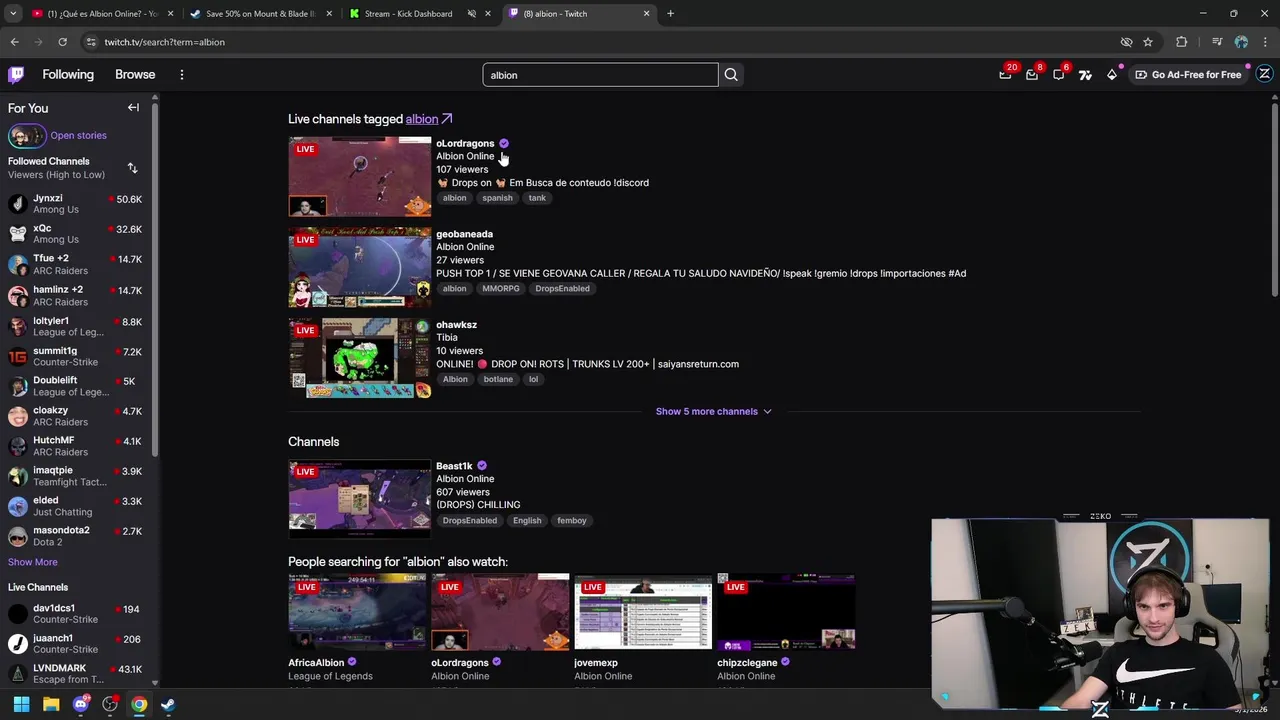The image size is (1280, 720).
Task: Change followed channels sort order
Action: [132, 168]
